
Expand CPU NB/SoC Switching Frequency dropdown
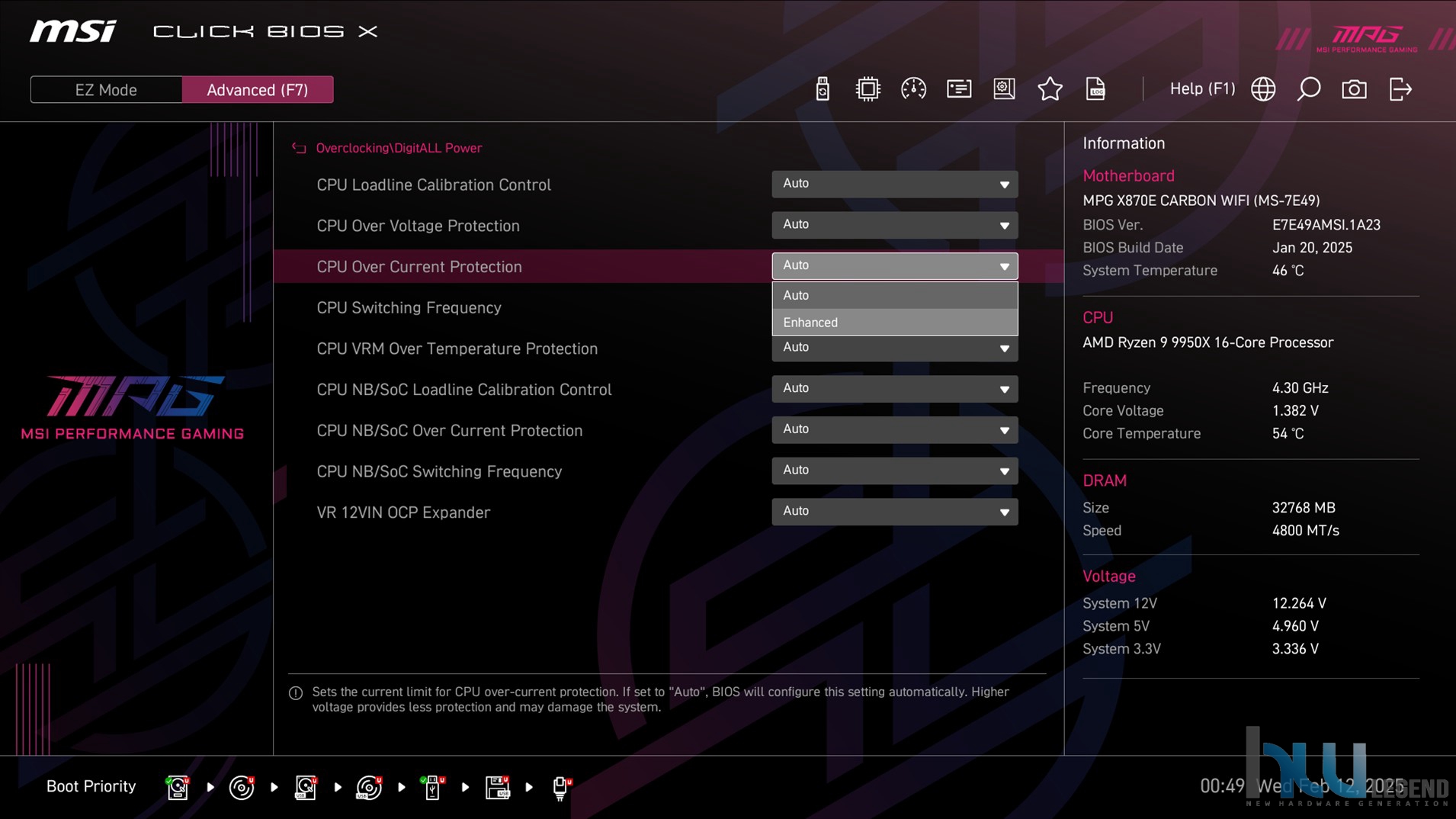point(894,471)
